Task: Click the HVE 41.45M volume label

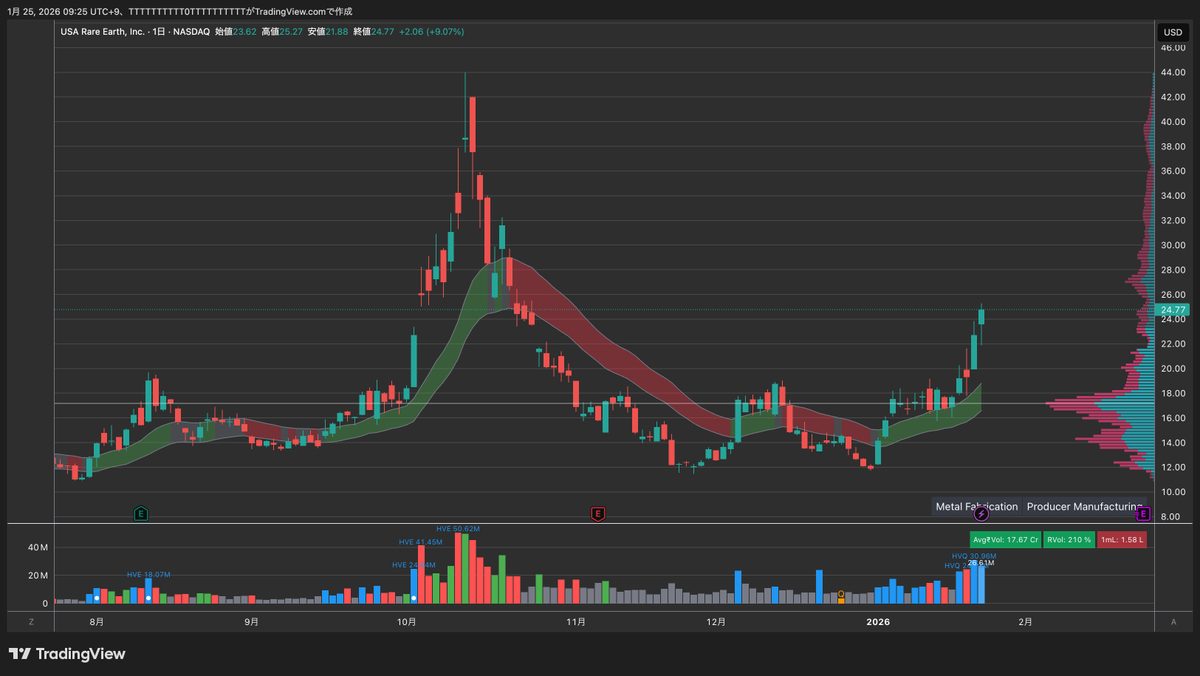Action: (x=420, y=541)
